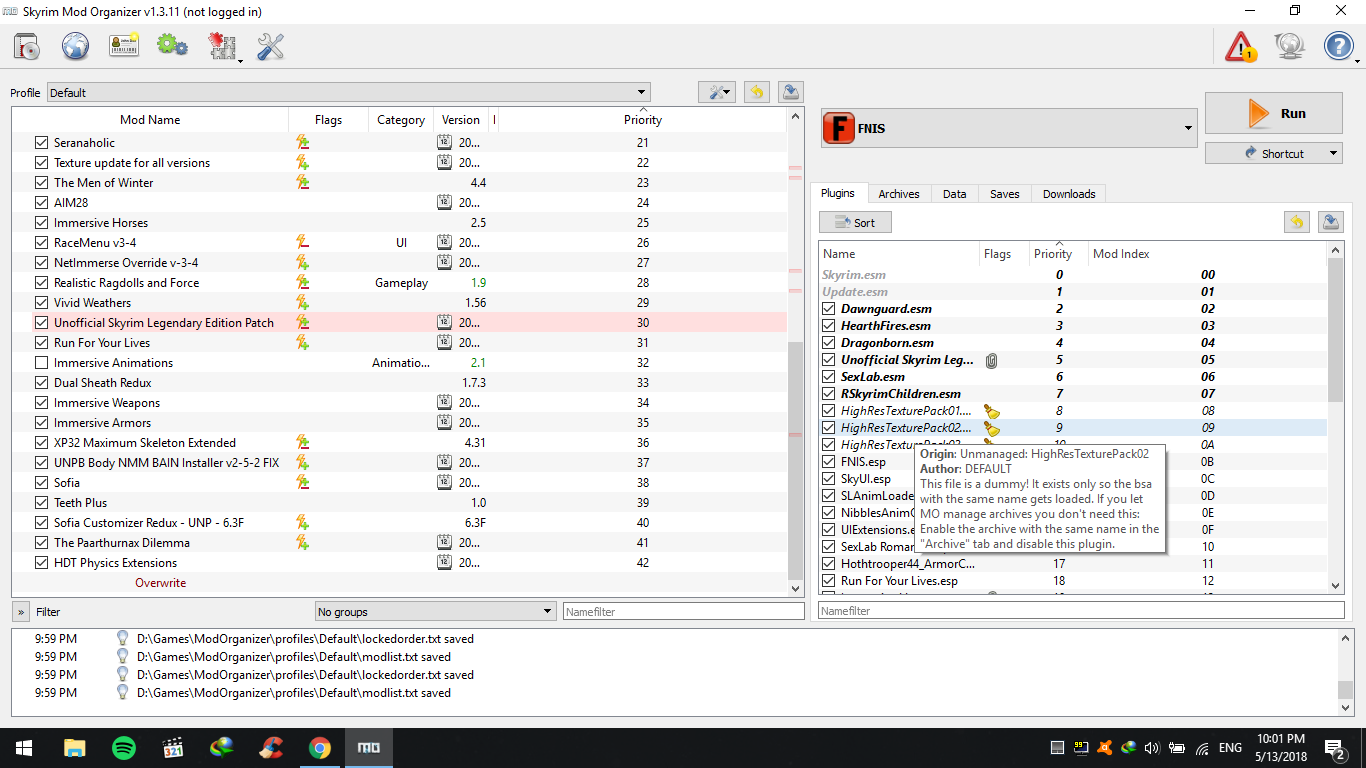
Task: Click the Sort plugins button
Action: pos(855,222)
